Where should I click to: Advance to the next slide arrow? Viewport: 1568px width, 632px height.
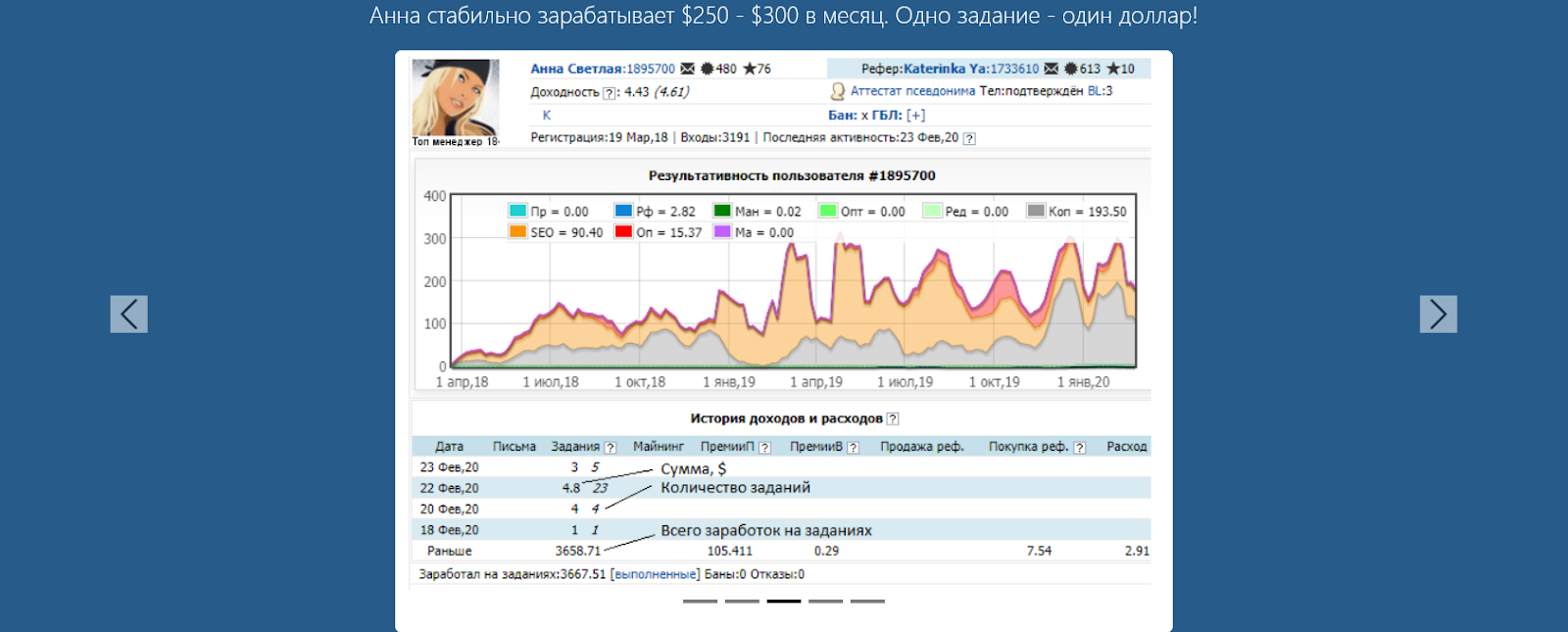[x=1438, y=314]
